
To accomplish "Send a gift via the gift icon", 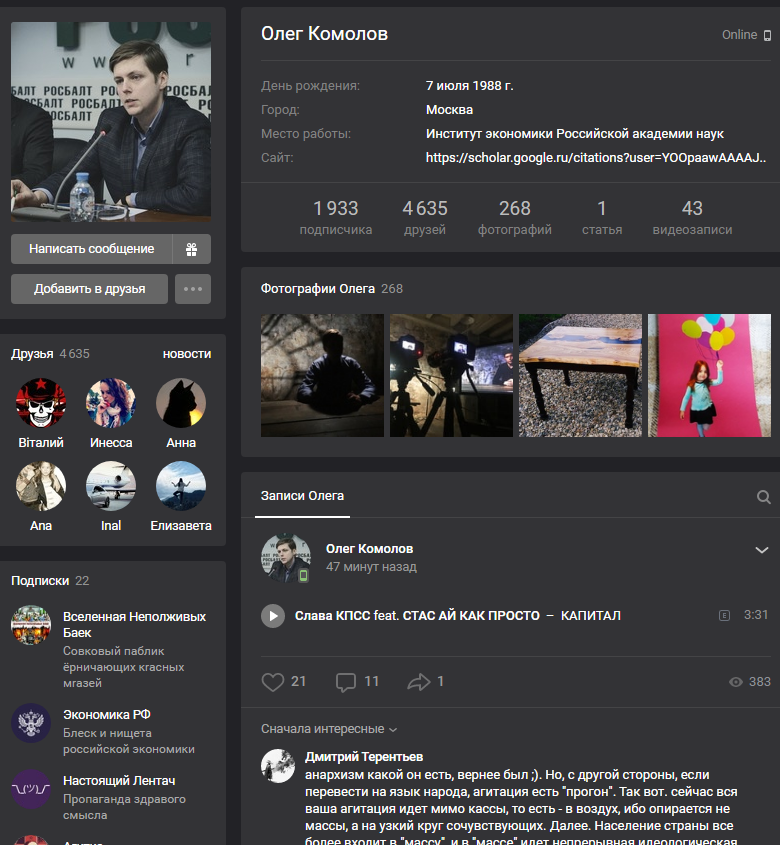I will pyautogui.click(x=191, y=249).
